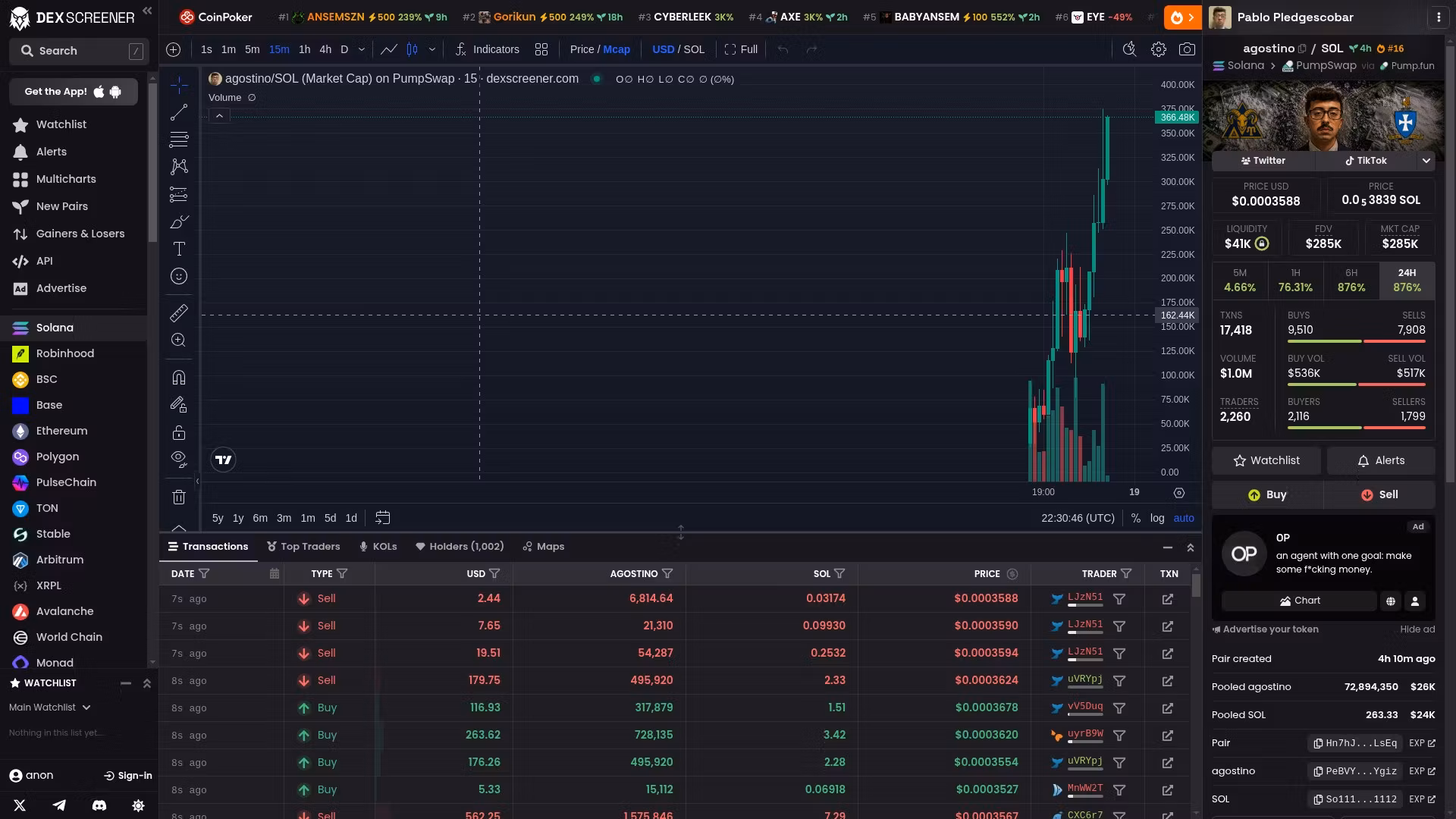
Task: Click the transactions table scrollbar
Action: pos(1196,585)
